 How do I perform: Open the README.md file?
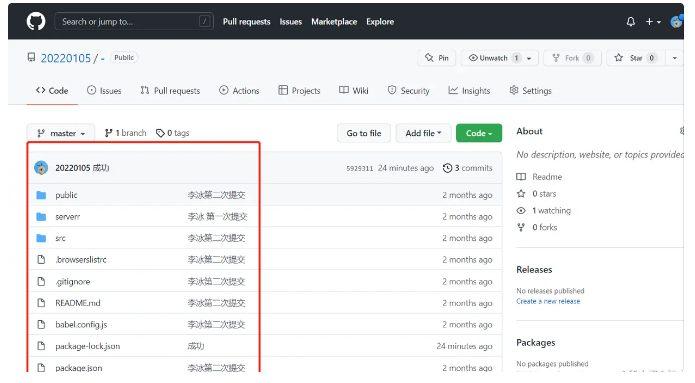(x=78, y=303)
